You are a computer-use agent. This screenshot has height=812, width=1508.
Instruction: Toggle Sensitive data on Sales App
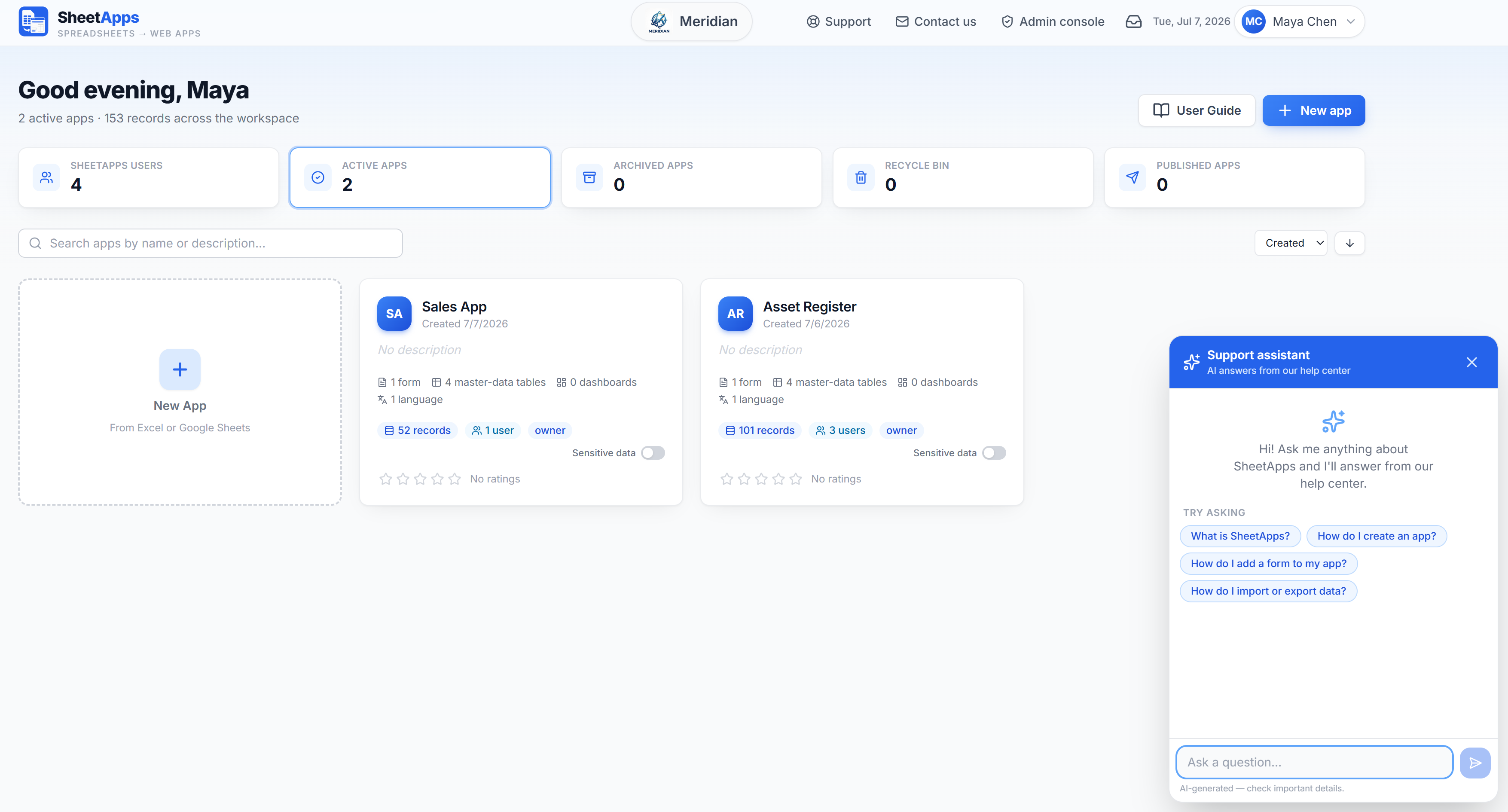[653, 452]
